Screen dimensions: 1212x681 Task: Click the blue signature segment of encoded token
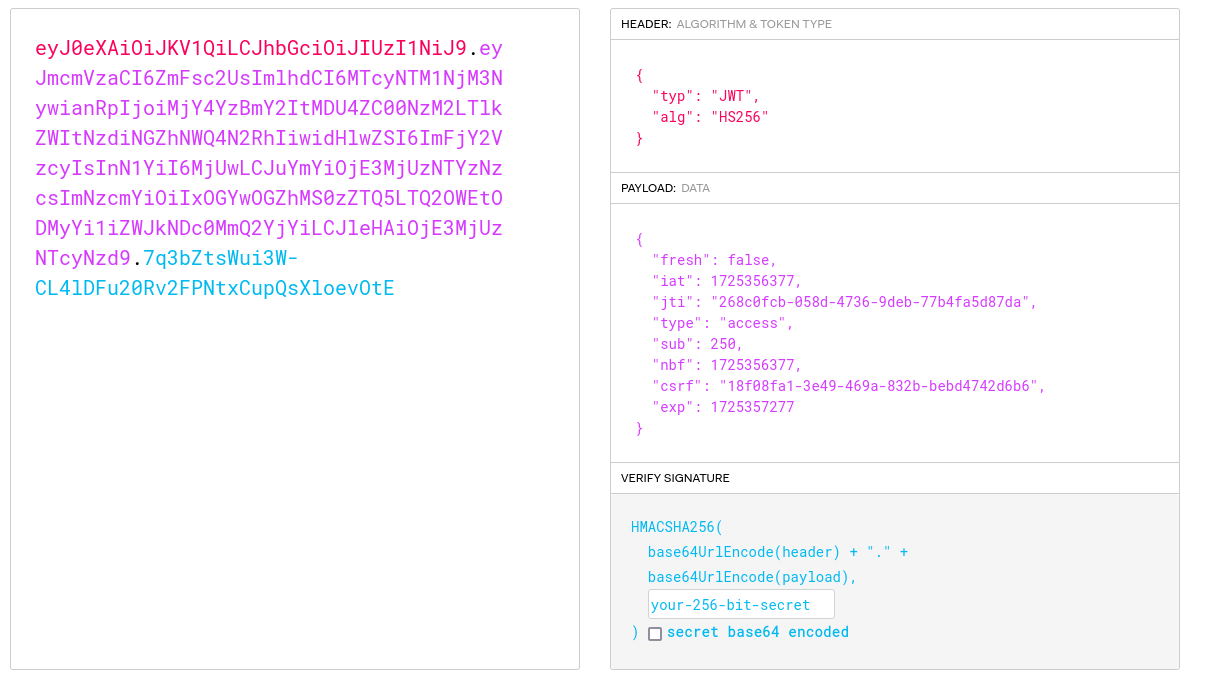pyautogui.click(x=214, y=288)
